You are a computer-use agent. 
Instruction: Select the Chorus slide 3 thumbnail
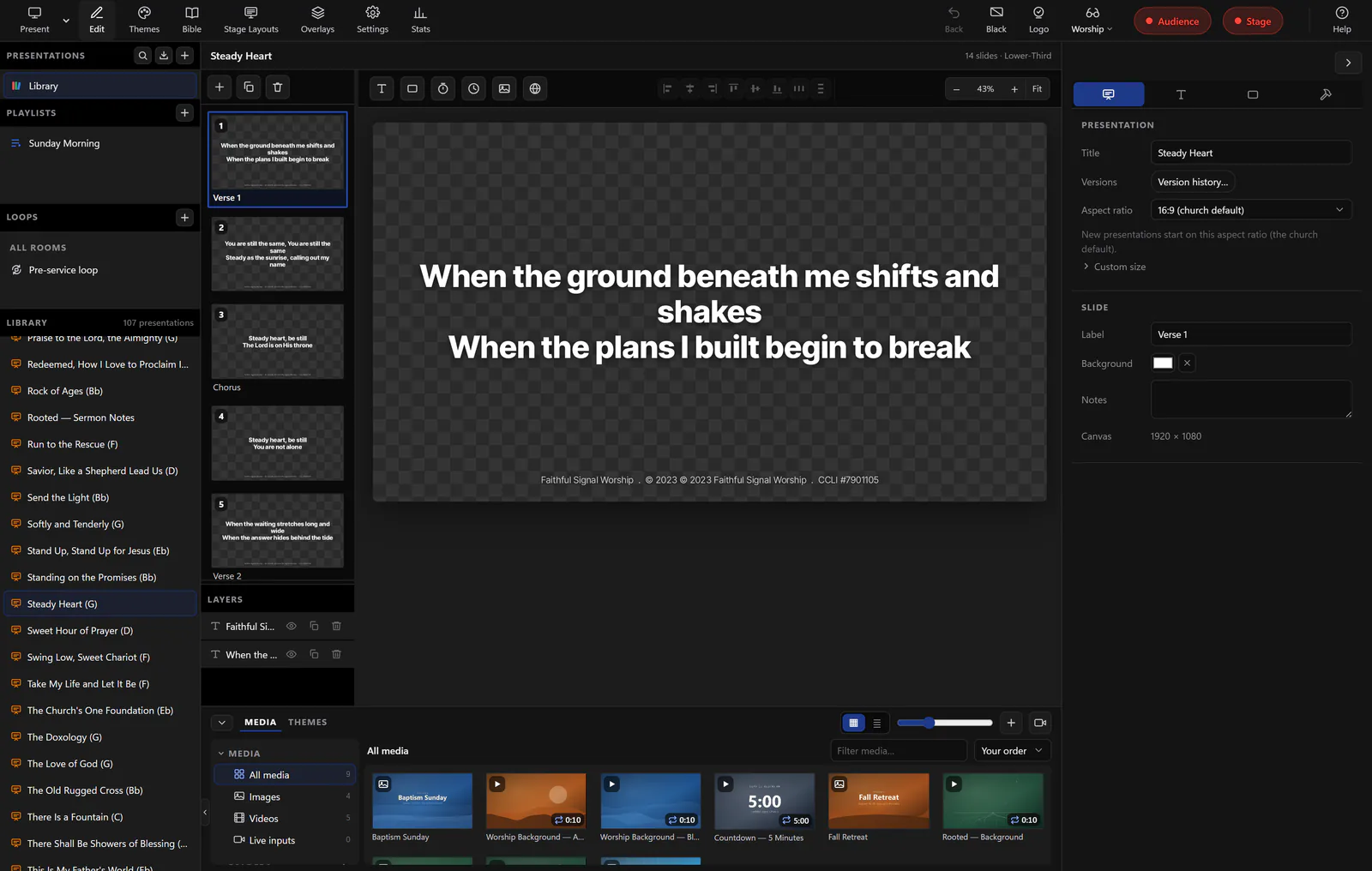click(278, 341)
